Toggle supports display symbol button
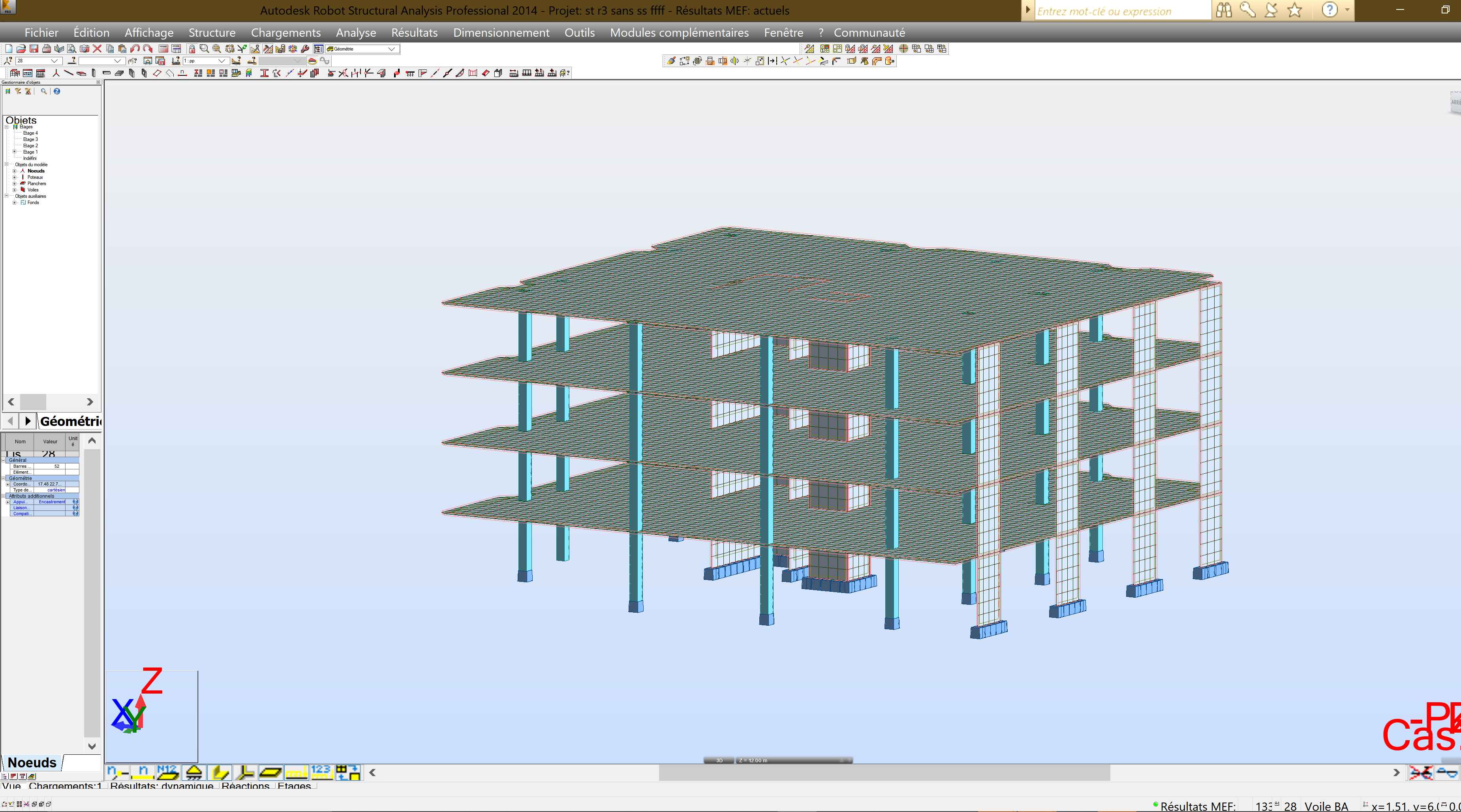The width and height of the screenshot is (1461, 812). (x=194, y=772)
